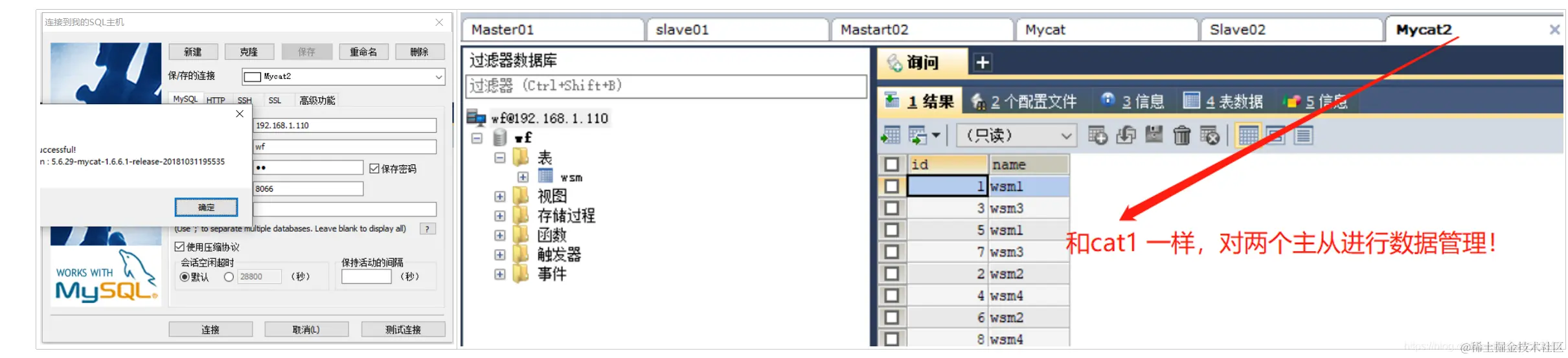Click the trash can delete row icon
The image size is (1568, 358).
(x=1182, y=135)
